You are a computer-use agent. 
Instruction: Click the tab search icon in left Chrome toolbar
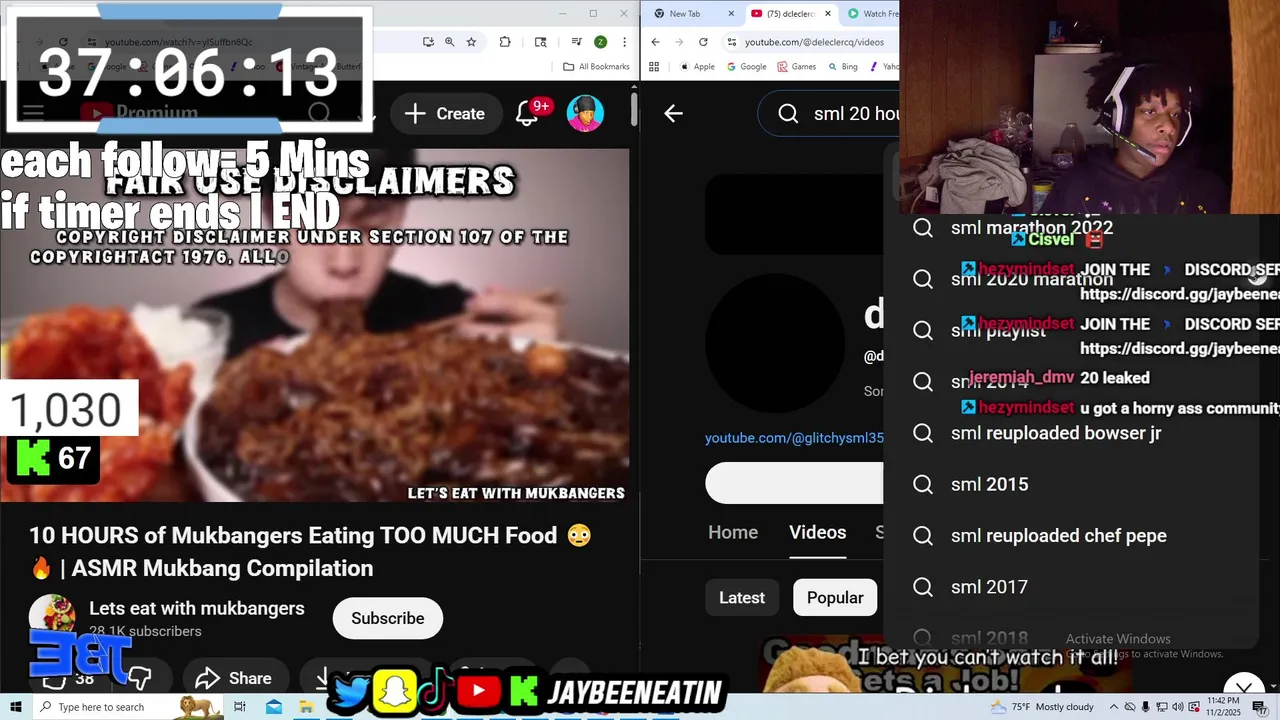click(x=541, y=42)
